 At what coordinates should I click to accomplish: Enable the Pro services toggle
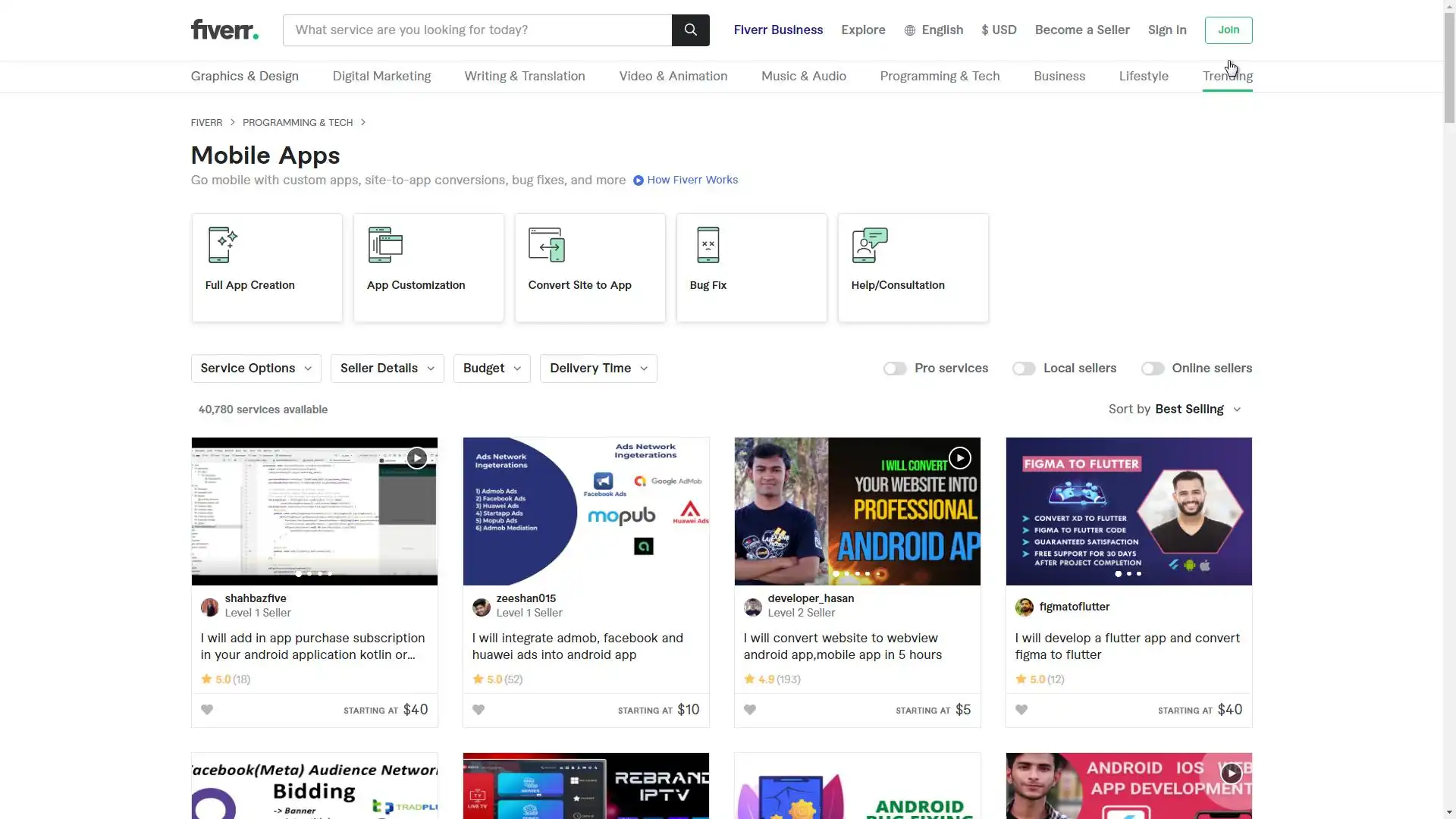[x=895, y=369]
